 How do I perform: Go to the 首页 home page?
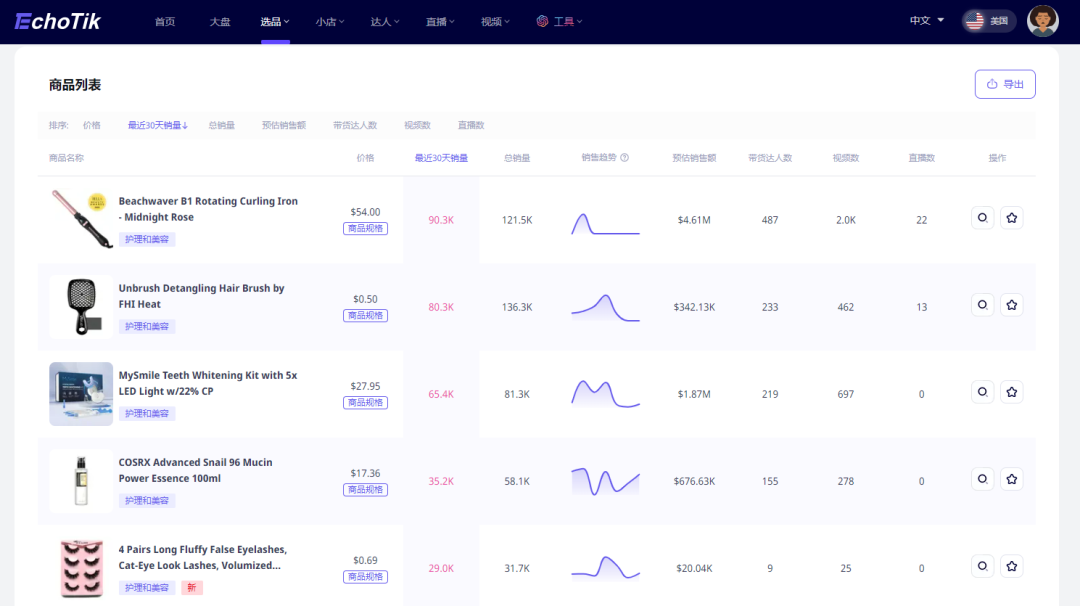point(165,21)
